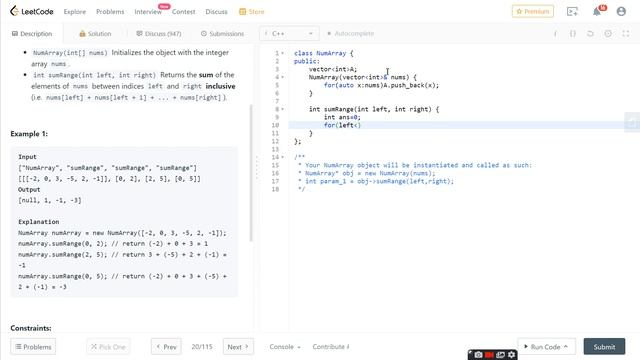Click the code line 'vector<int>A;'
Viewport: 640px width, 360px height.
click(x=333, y=69)
